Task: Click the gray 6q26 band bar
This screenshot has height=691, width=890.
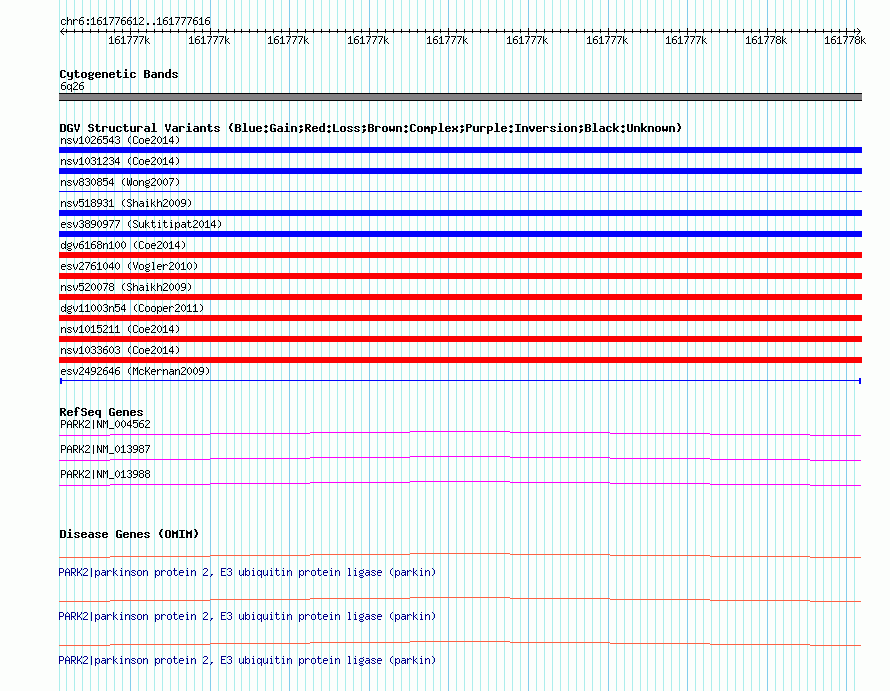Action: click(x=460, y=97)
